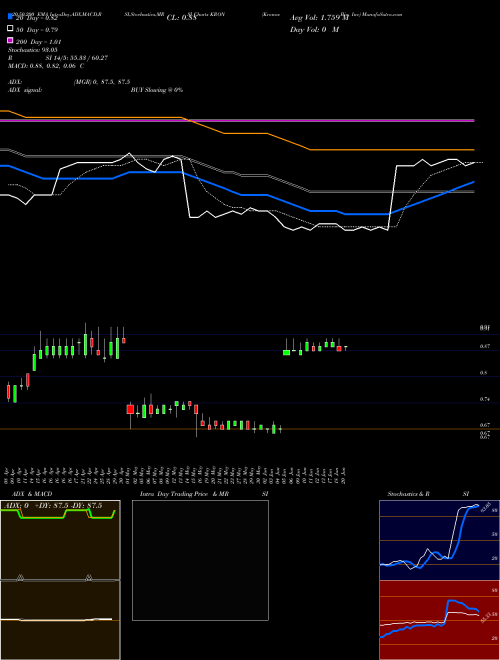
Task: Click the large red gap-down candle near 0.74
Action: coord(130,409)
